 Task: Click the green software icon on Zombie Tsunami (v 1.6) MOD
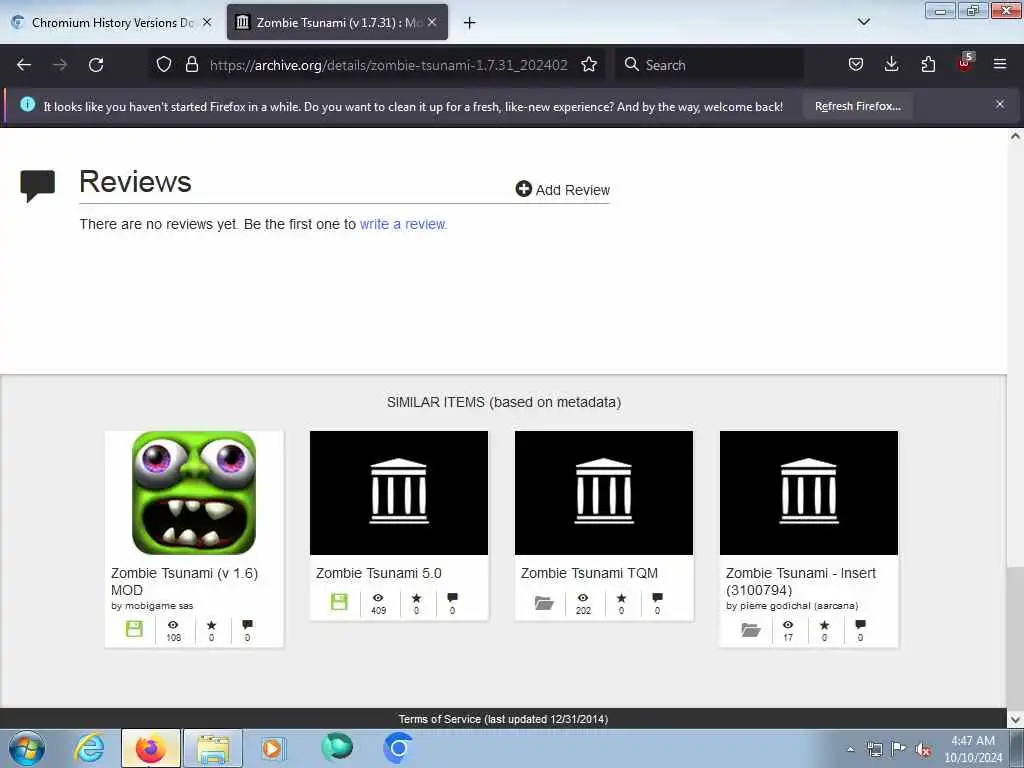134,629
